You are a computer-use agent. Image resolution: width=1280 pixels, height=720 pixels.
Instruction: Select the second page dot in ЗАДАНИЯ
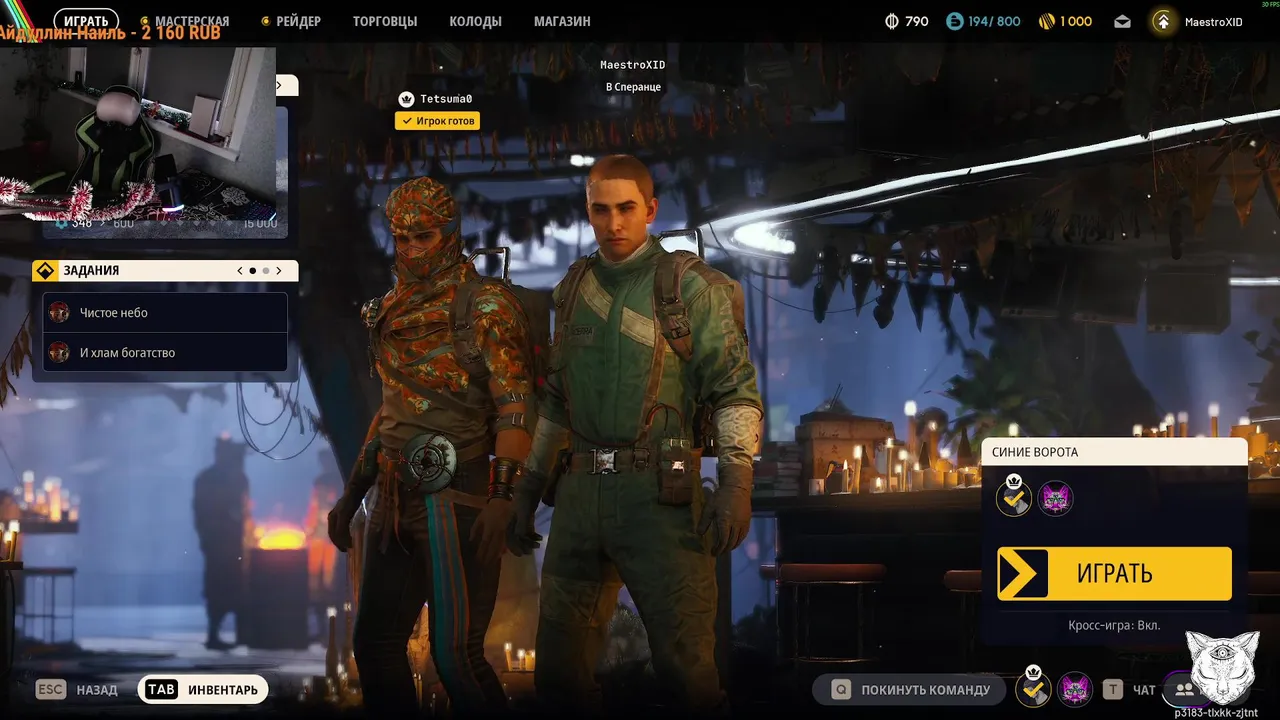click(266, 271)
